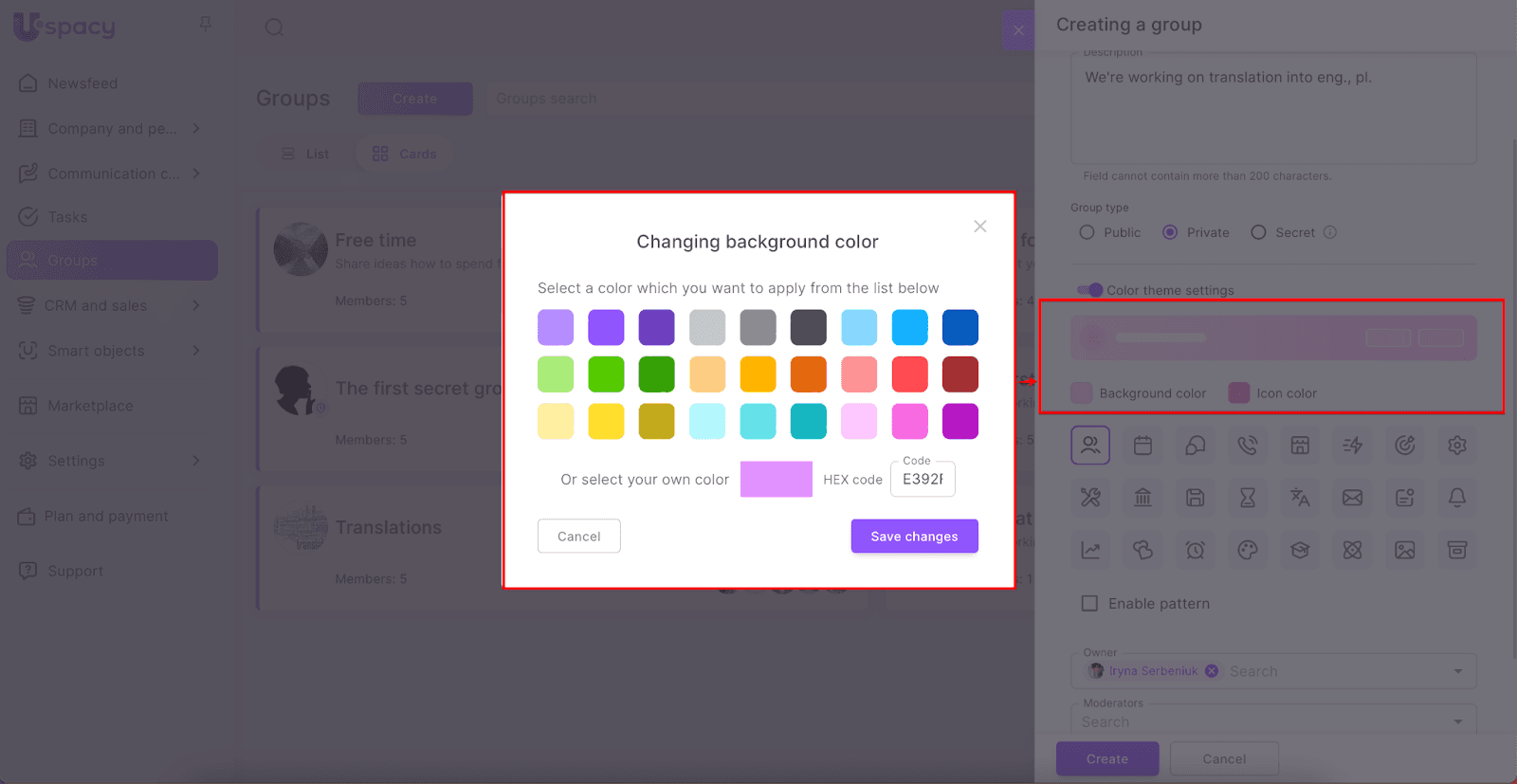Expand the Moderators dropdown
1517x784 pixels.
1457,722
